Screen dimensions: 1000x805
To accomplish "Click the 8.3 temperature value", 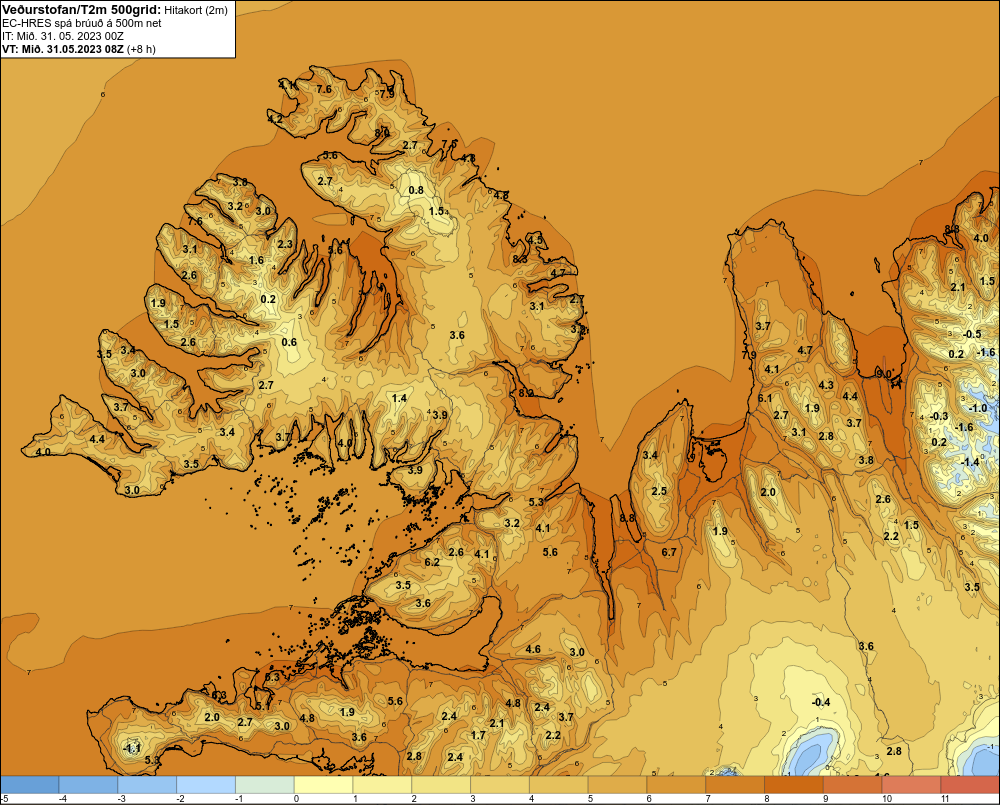I will click(x=520, y=260).
